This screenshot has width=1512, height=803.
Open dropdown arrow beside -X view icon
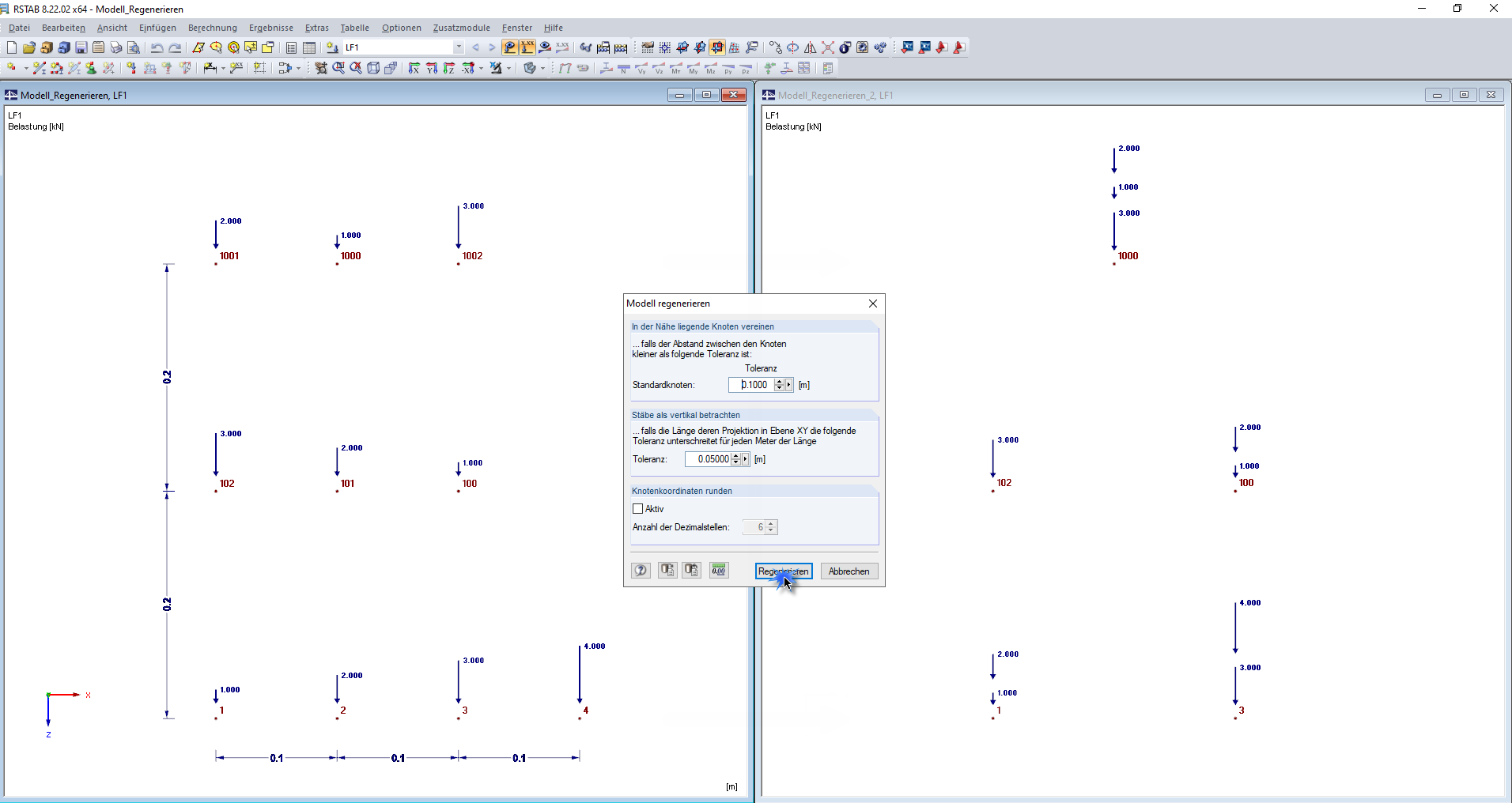coord(481,68)
